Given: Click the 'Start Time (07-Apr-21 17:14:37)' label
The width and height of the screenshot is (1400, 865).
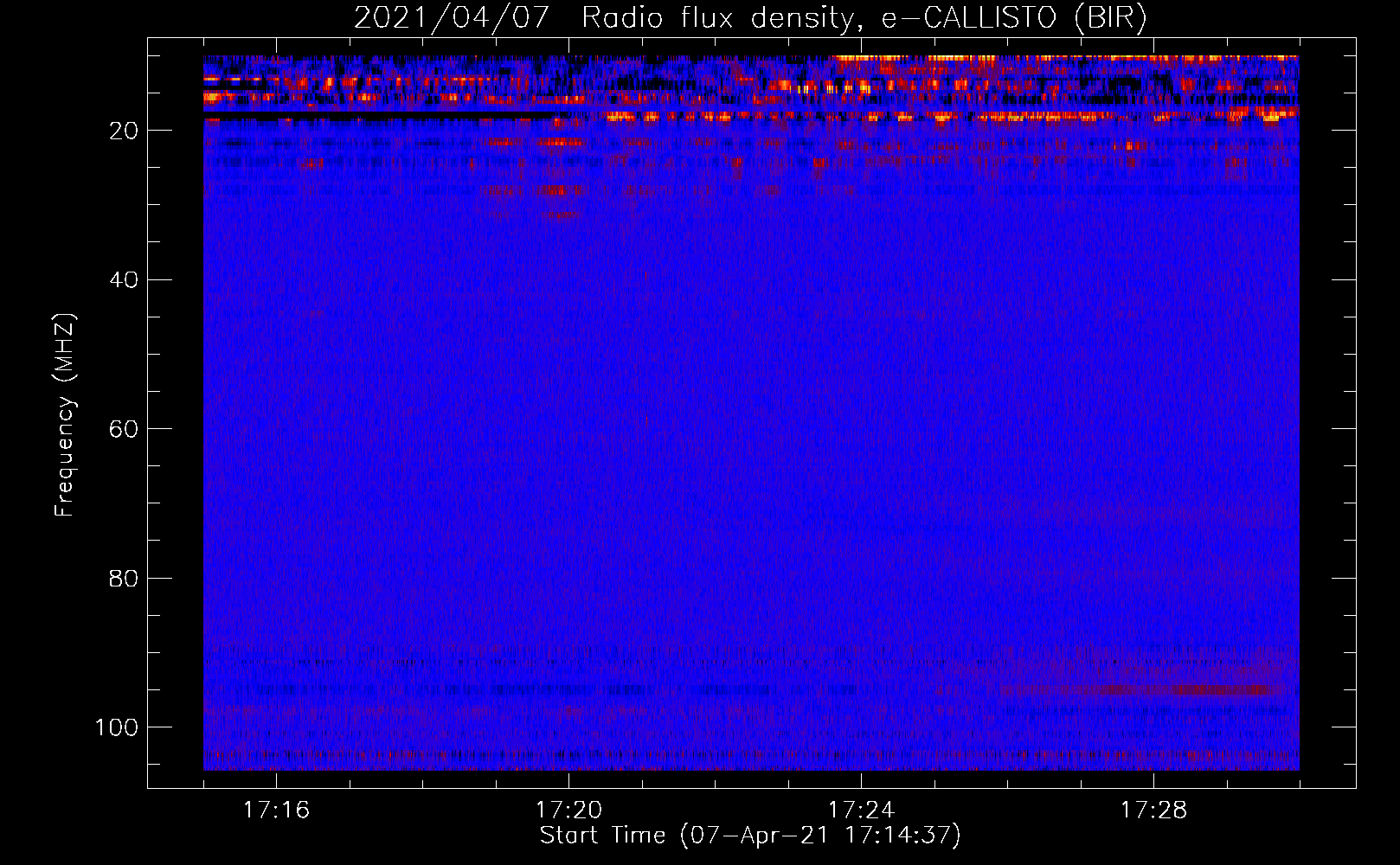Looking at the screenshot, I should [750, 836].
